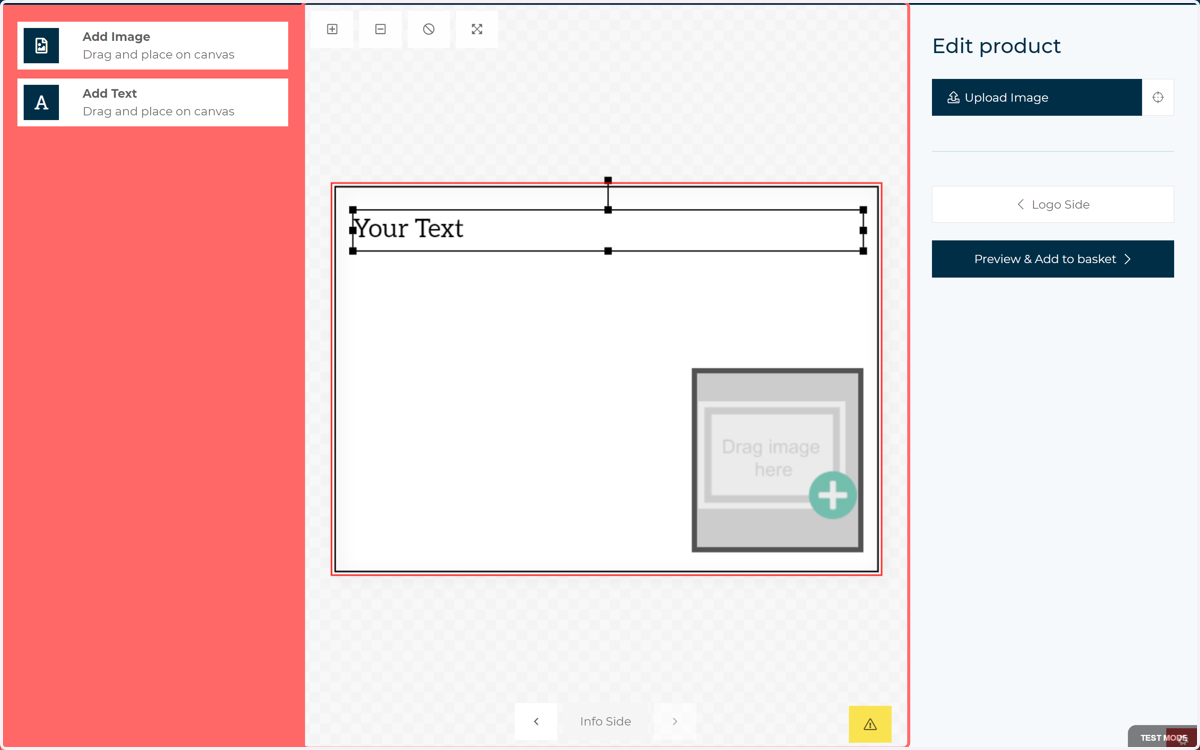
Task: Click the Upload Image button
Action: coord(1037,97)
